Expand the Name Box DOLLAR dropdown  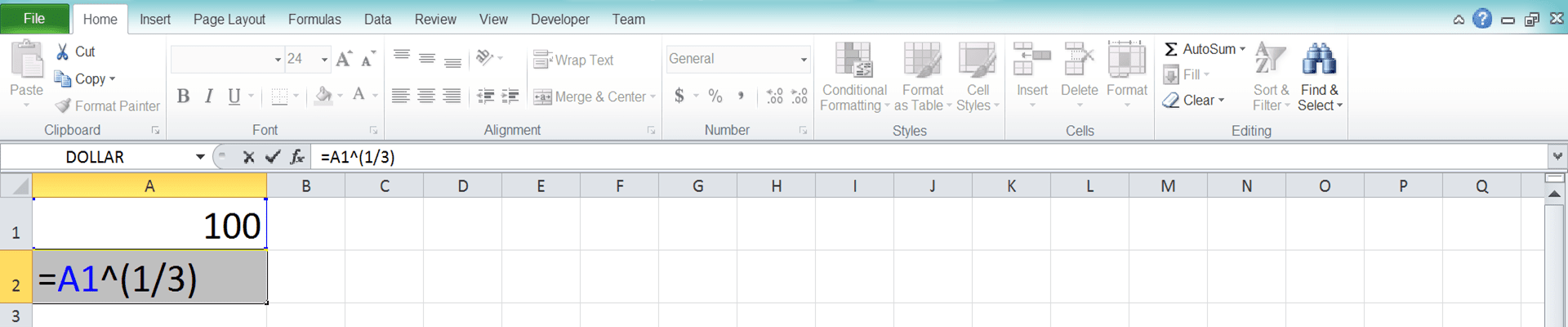200,157
